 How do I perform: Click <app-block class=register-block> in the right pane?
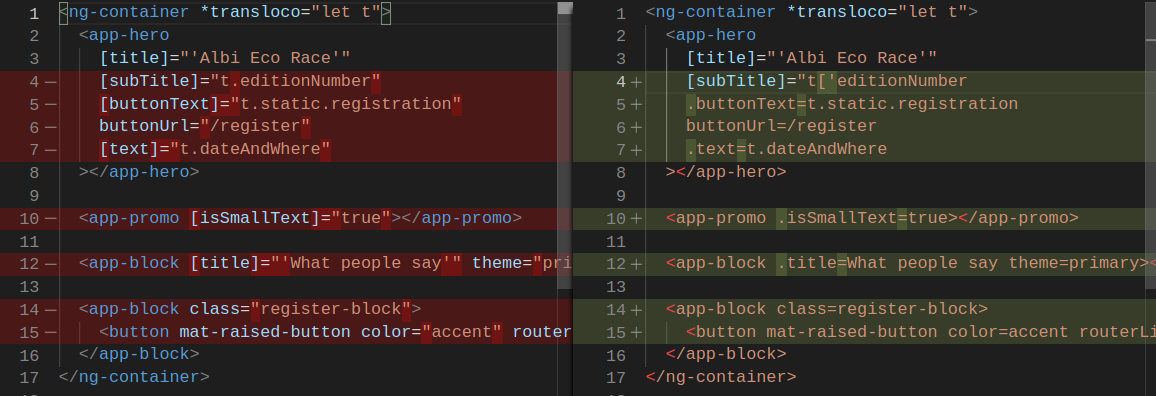(x=826, y=309)
